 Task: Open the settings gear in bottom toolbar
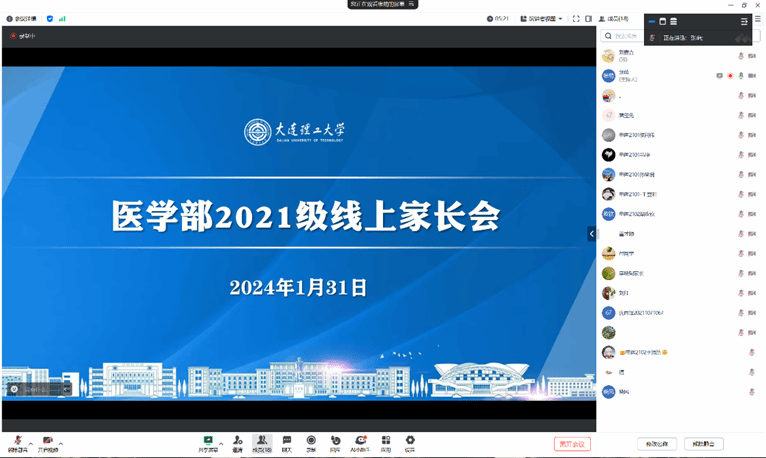410,441
